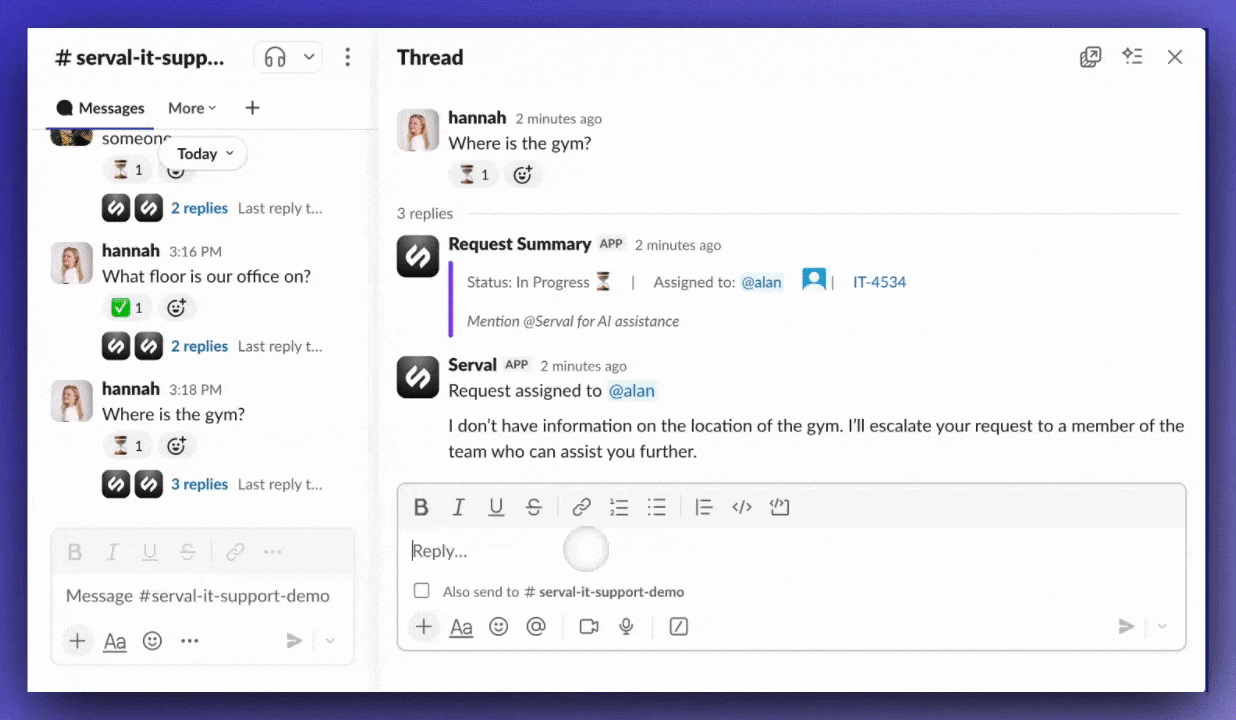
Task: Click the IT-4534 ticket link
Action: pos(879,282)
